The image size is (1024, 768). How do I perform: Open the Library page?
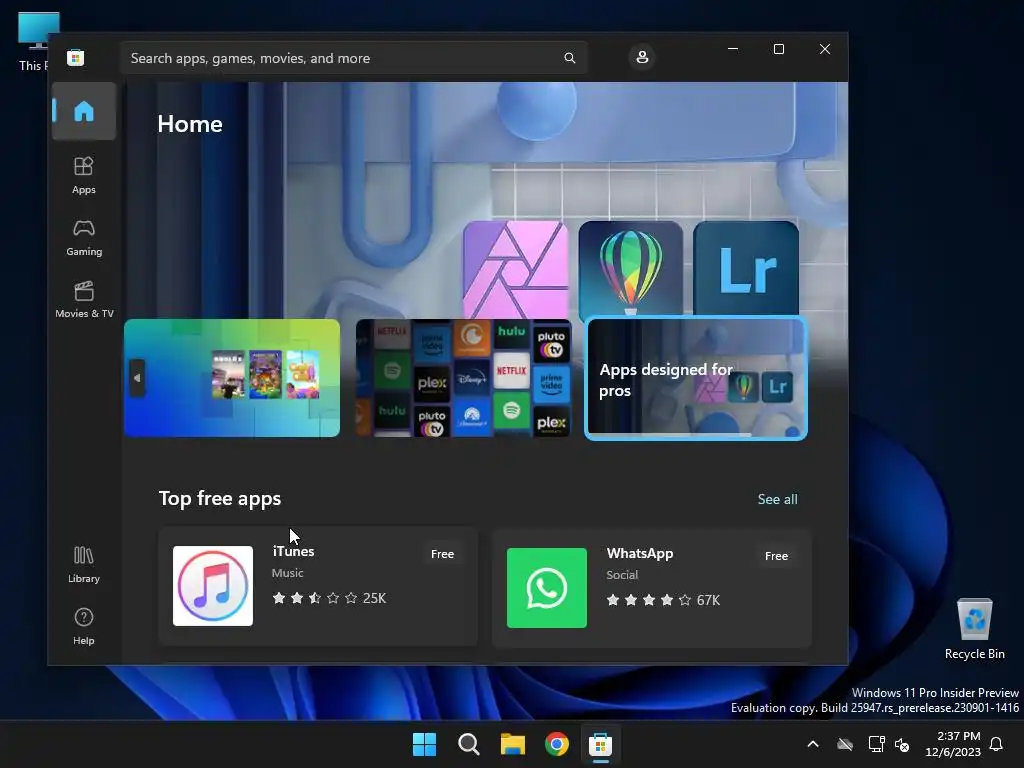pyautogui.click(x=84, y=565)
